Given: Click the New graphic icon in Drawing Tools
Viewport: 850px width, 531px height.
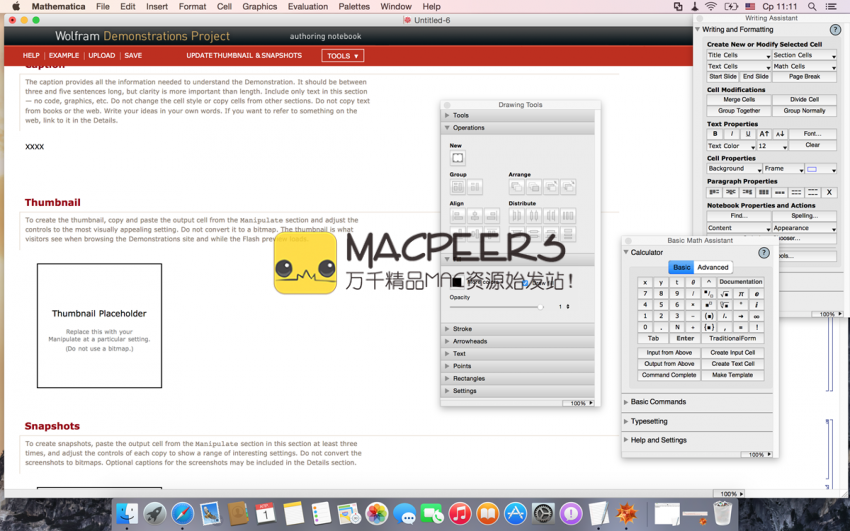Looking at the screenshot, I should [458, 158].
